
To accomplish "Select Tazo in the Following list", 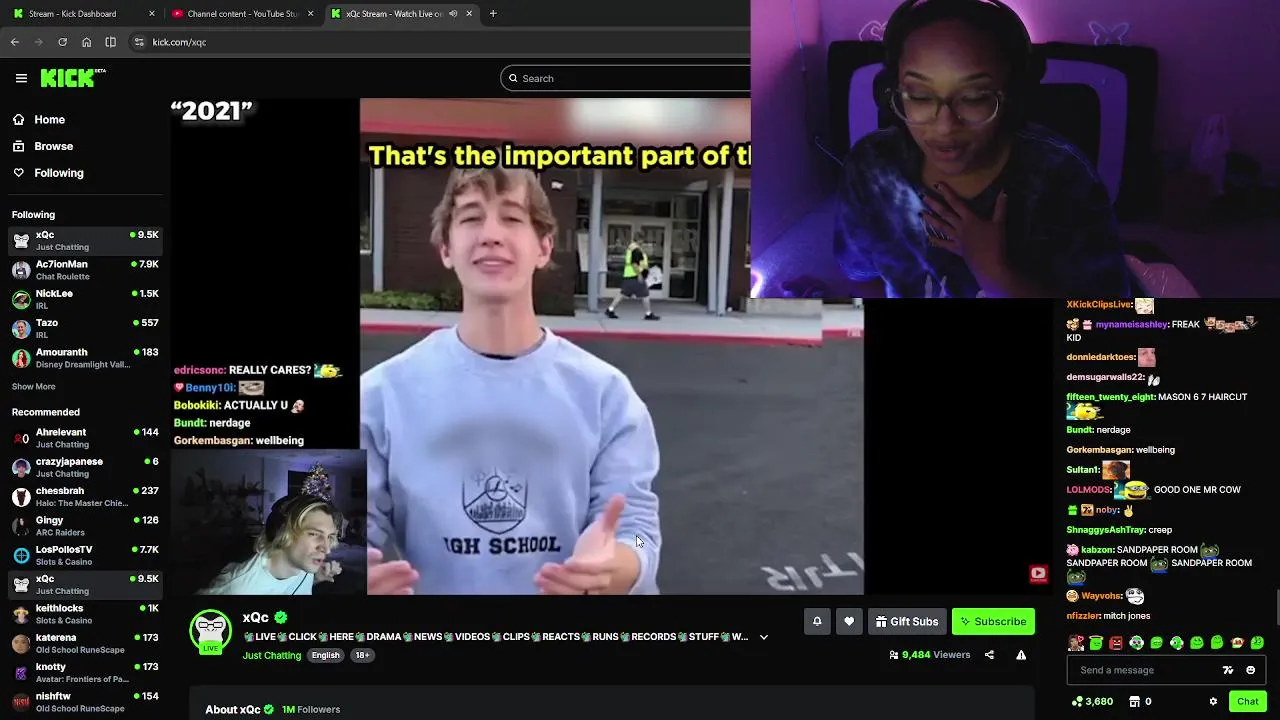I will 85,329.
